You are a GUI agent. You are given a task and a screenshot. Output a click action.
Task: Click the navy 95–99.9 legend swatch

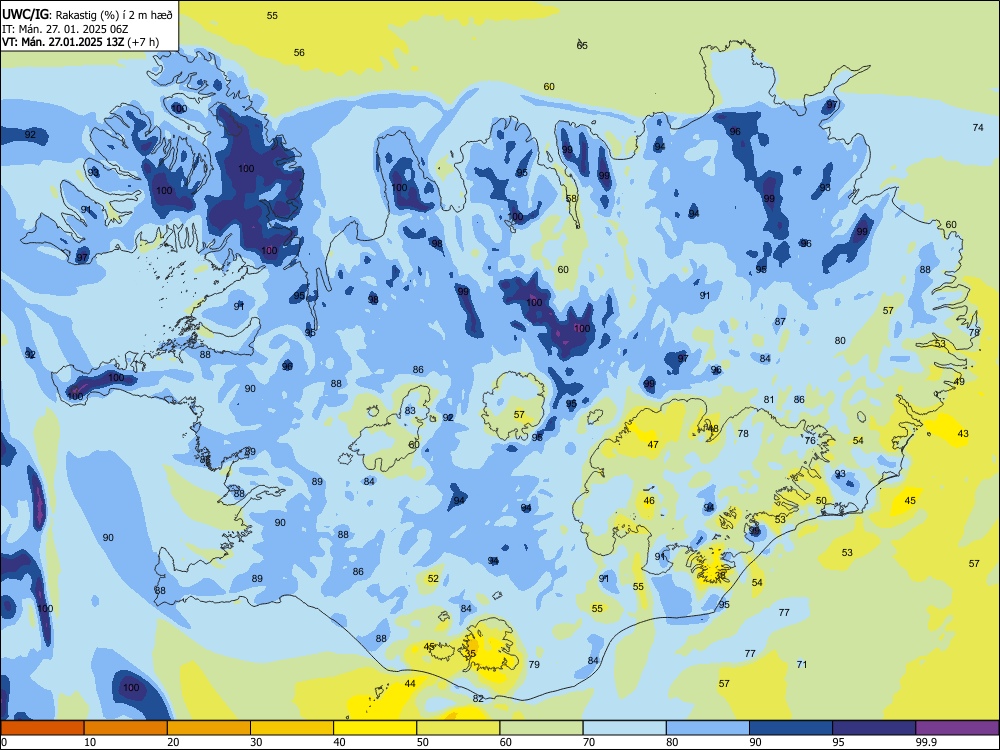pos(874,728)
